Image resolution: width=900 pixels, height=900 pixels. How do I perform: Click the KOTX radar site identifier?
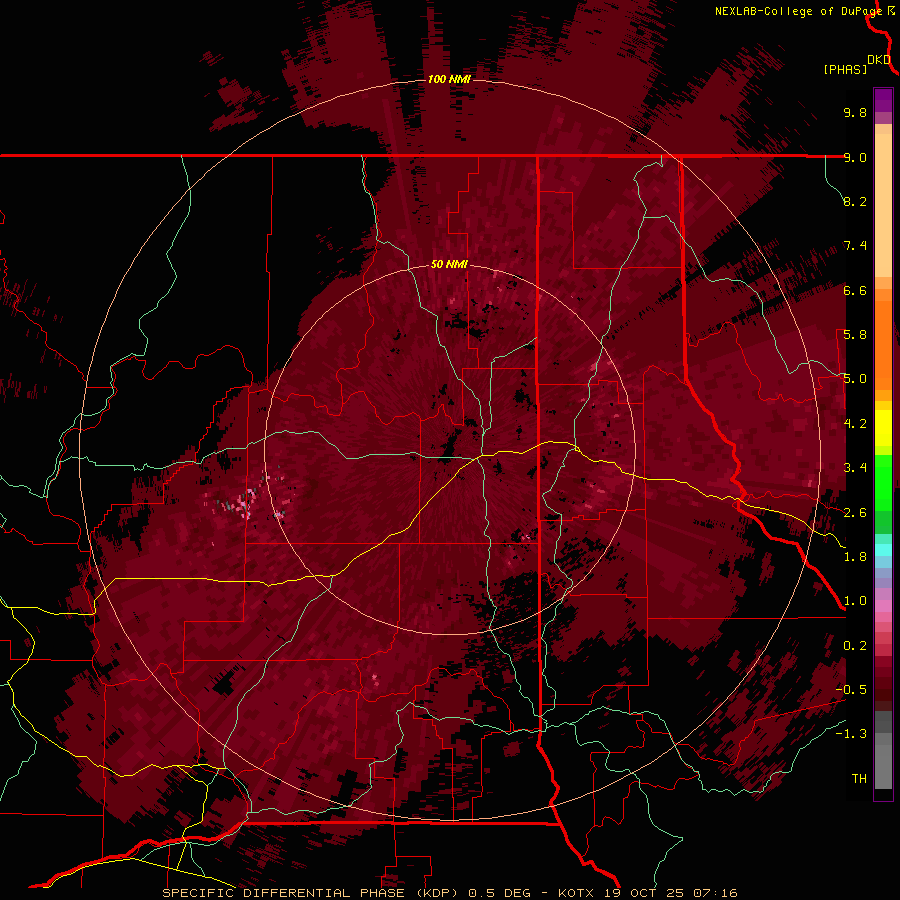click(x=577, y=893)
